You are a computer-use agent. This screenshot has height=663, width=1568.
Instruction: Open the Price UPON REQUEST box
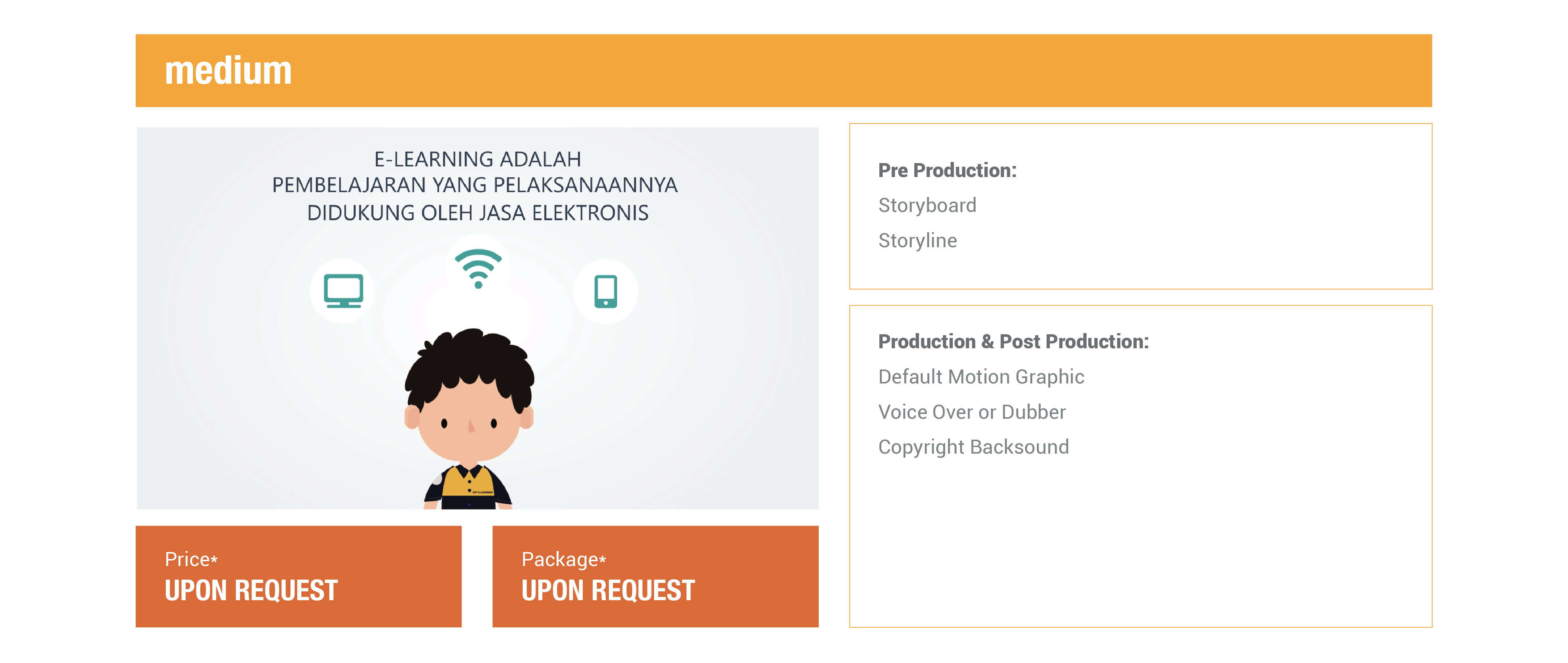(298, 576)
